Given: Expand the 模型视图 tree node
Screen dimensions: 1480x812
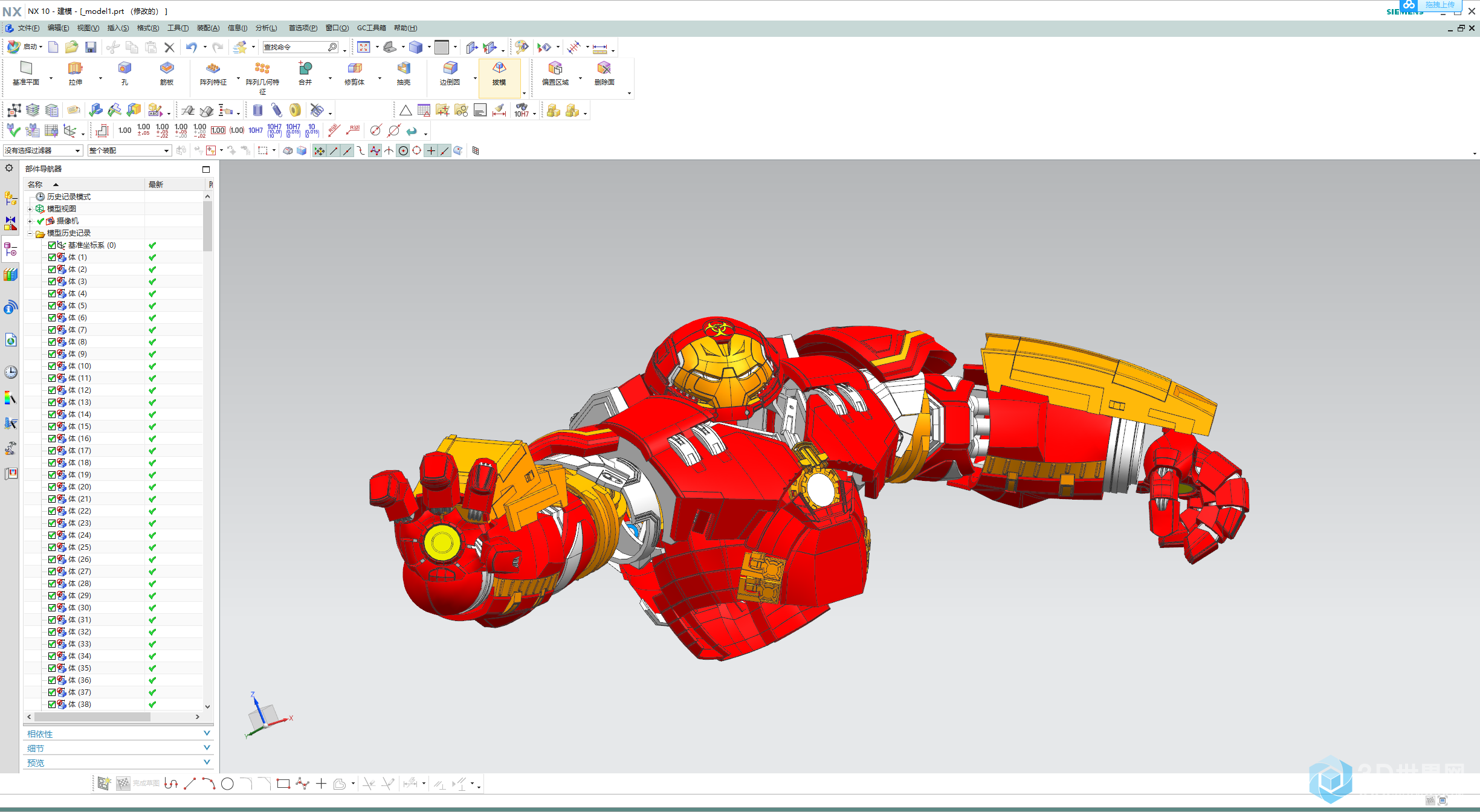Looking at the screenshot, I should coord(30,209).
